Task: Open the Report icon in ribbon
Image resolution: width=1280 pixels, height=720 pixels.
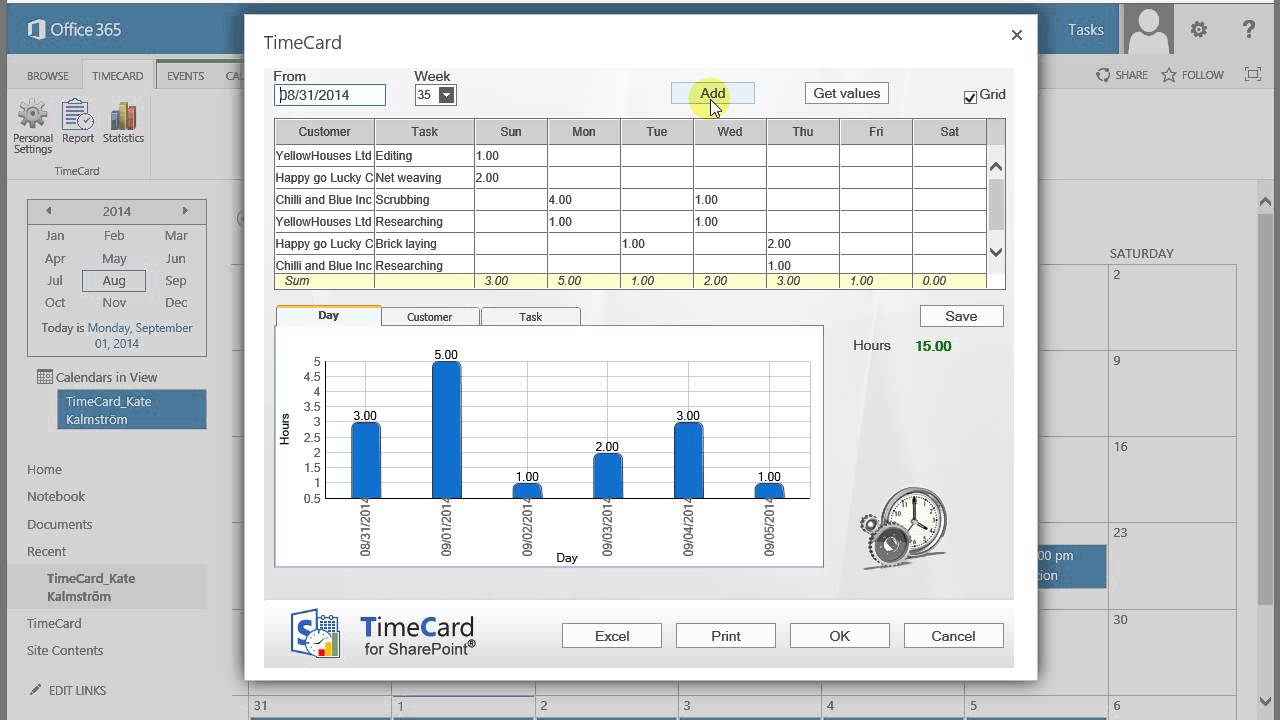Action: (x=78, y=114)
